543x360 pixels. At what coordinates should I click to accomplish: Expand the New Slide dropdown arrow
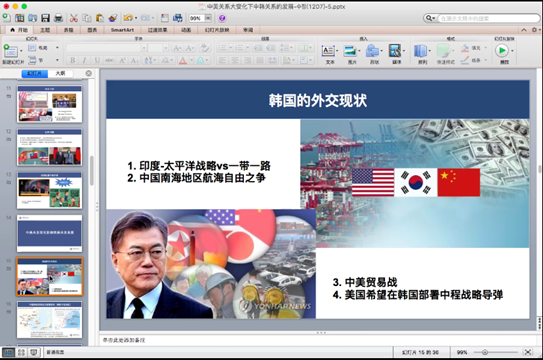21,51
